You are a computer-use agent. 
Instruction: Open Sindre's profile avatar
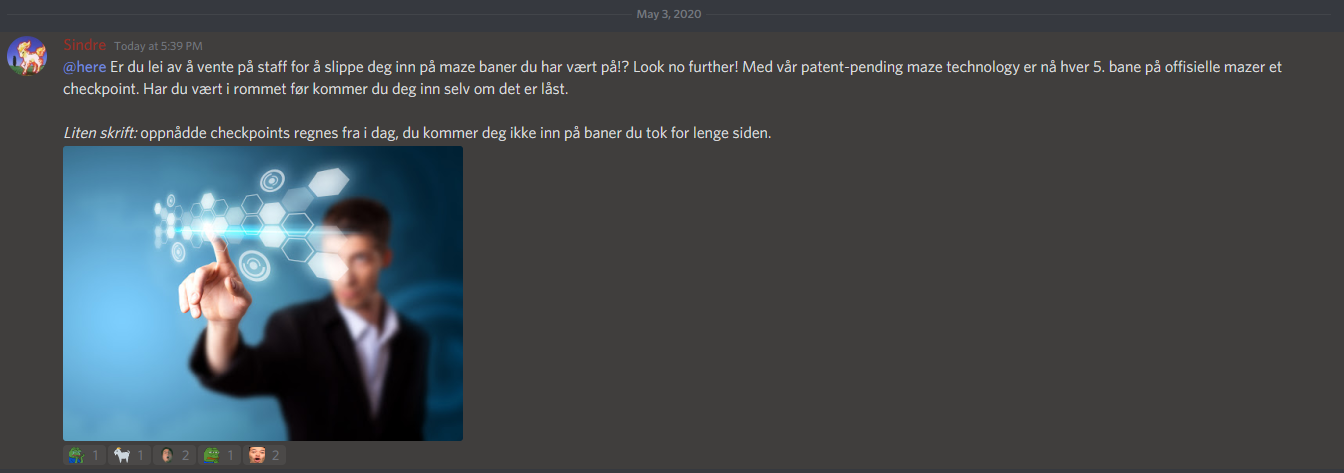coord(27,57)
